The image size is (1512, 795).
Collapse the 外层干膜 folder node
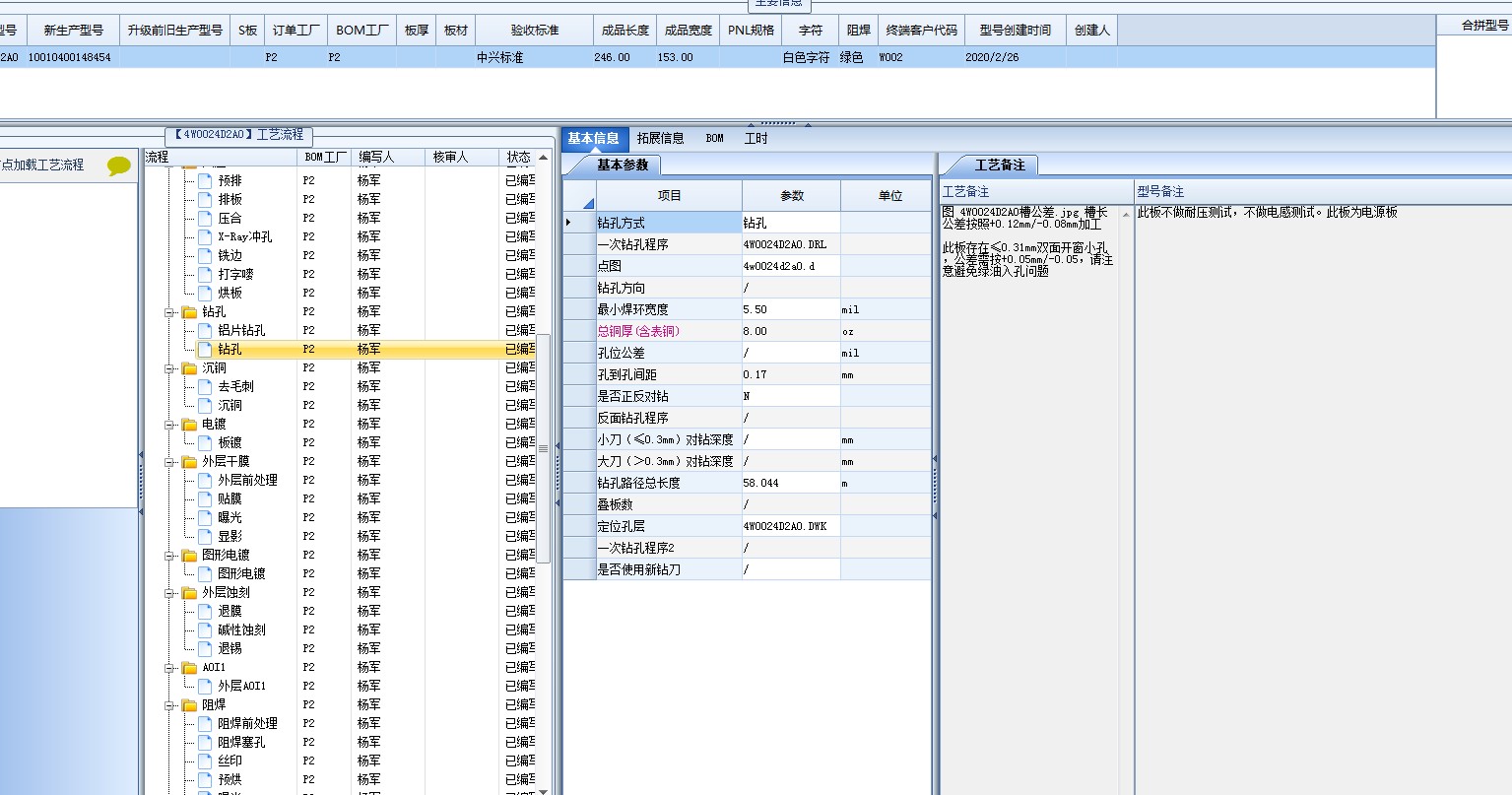pos(169,462)
